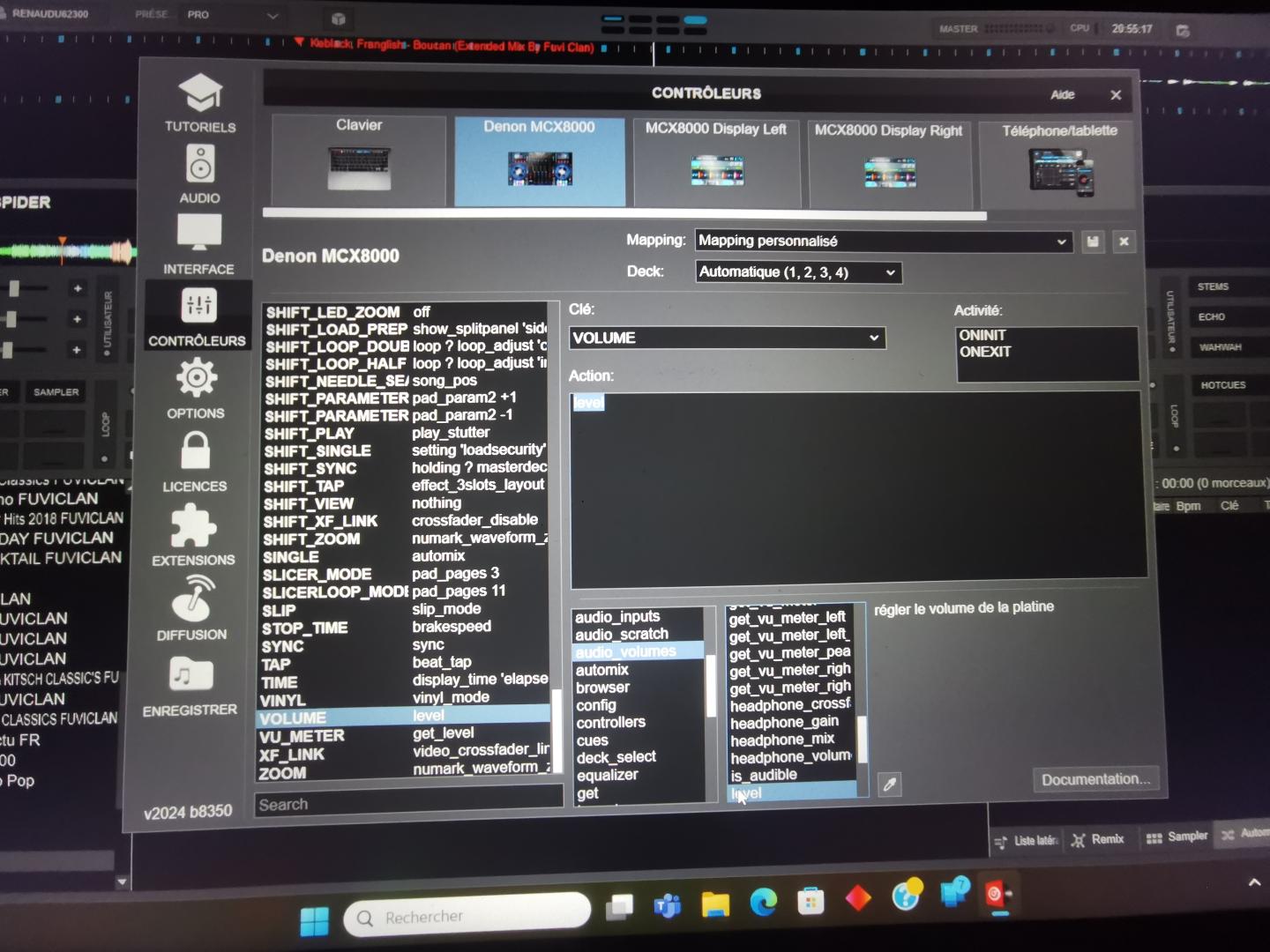Open the Enregistrer section
The image size is (1270, 952).
point(190,685)
